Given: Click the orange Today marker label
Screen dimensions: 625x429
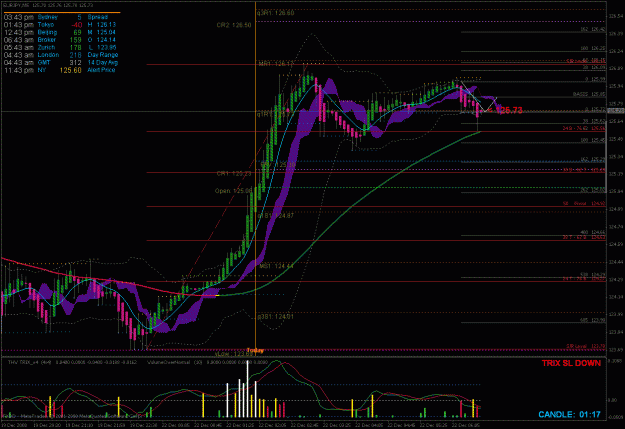Looking at the screenshot, I should [x=255, y=350].
